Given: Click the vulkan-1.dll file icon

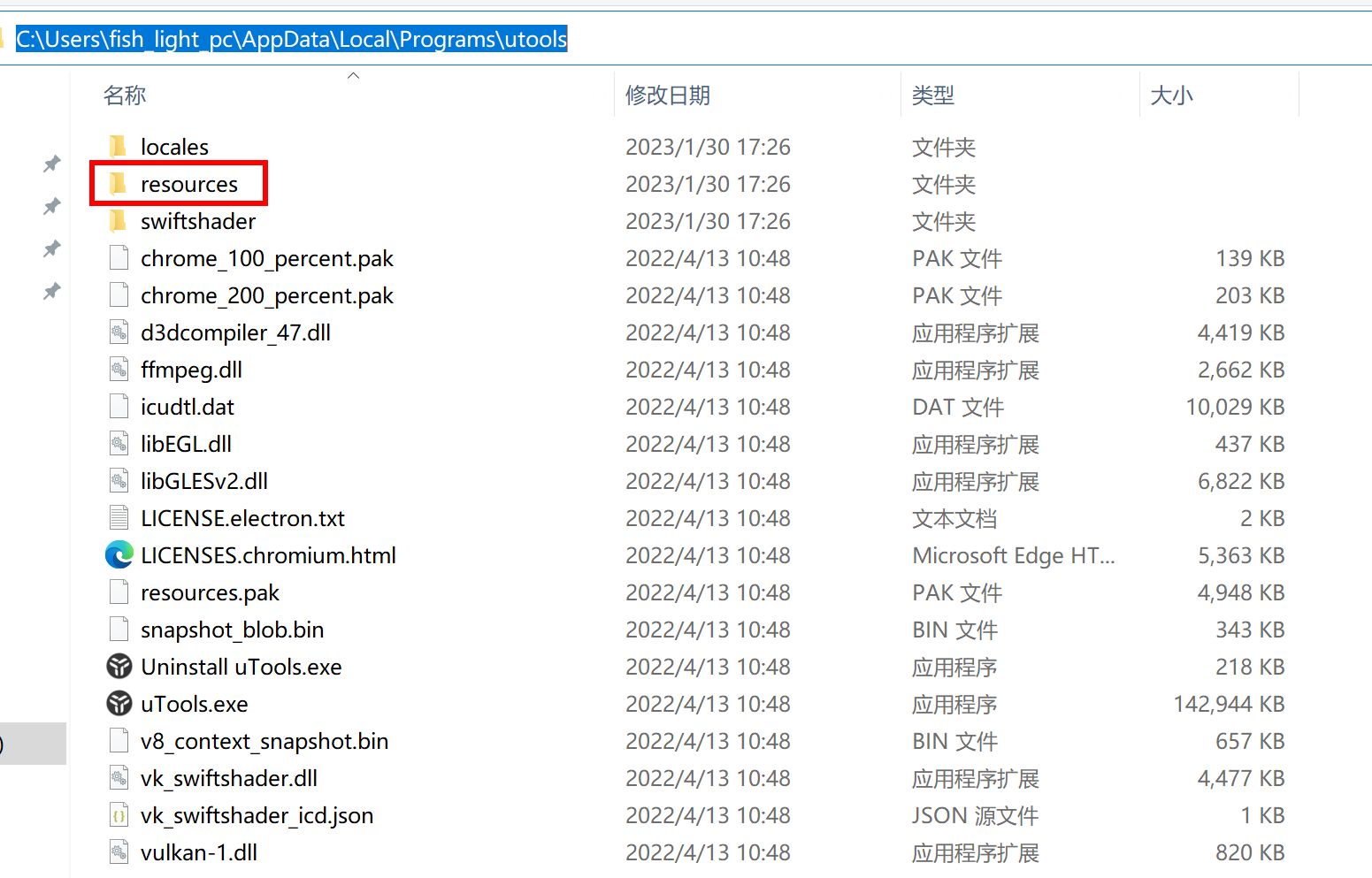Looking at the screenshot, I should pos(119,851).
